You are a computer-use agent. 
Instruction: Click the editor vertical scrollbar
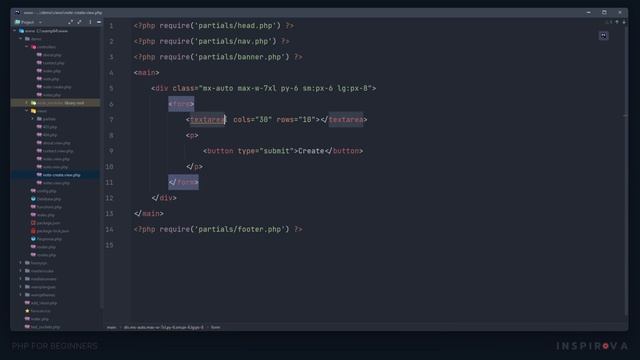[626, 171]
